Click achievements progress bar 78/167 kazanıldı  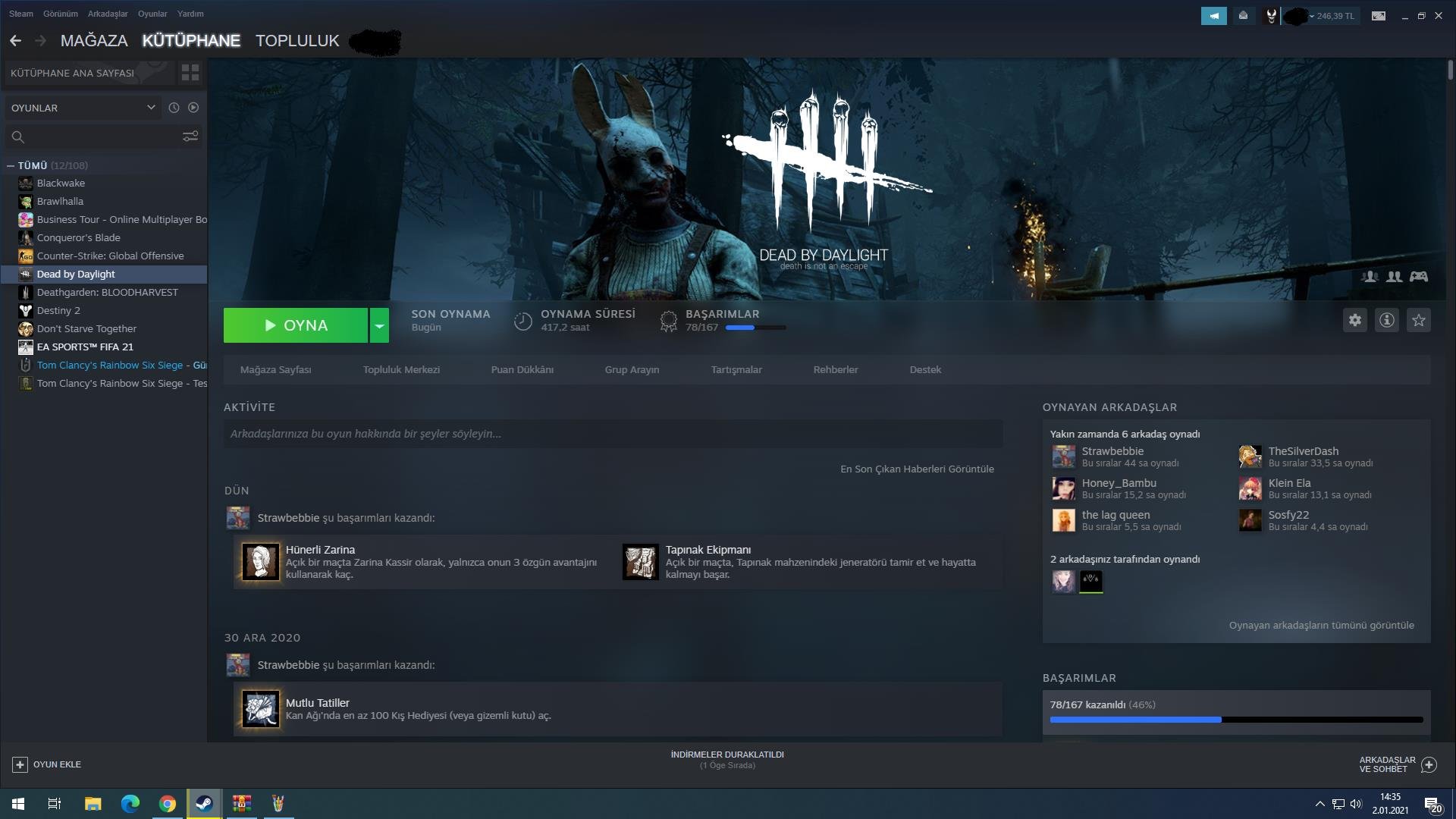1236,720
